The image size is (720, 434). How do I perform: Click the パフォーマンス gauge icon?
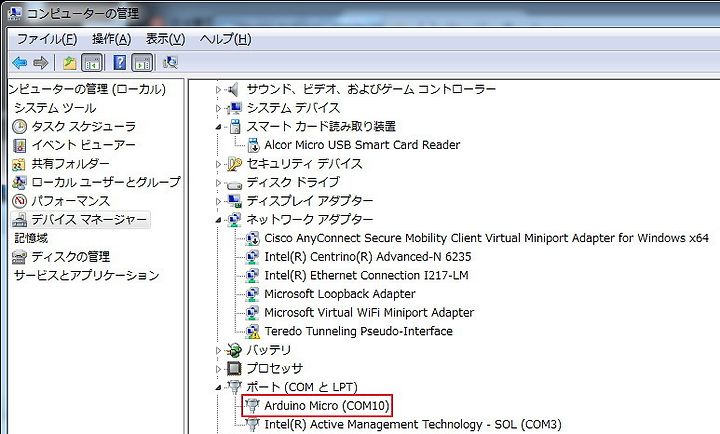point(19,201)
